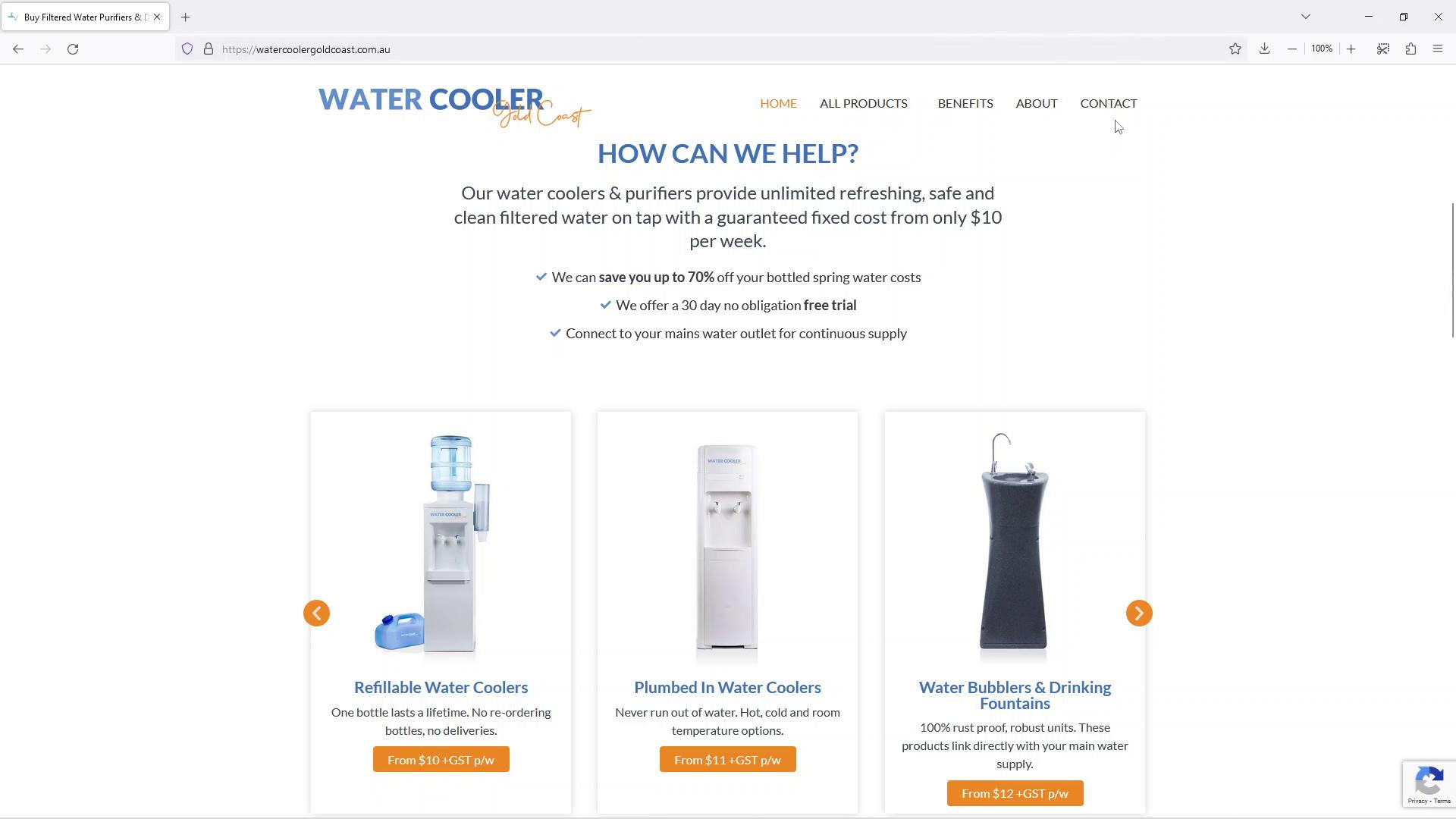Zoom in with the plus icon
The height and width of the screenshot is (819, 1456).
point(1351,49)
